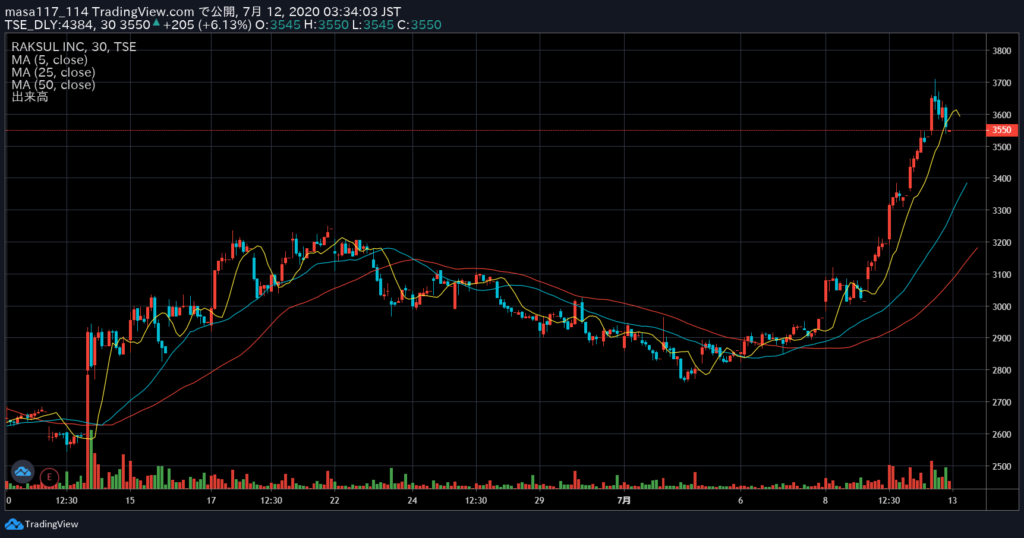The height and width of the screenshot is (538, 1024).
Task: Click the 2800 price axis label
Action: point(1002,371)
